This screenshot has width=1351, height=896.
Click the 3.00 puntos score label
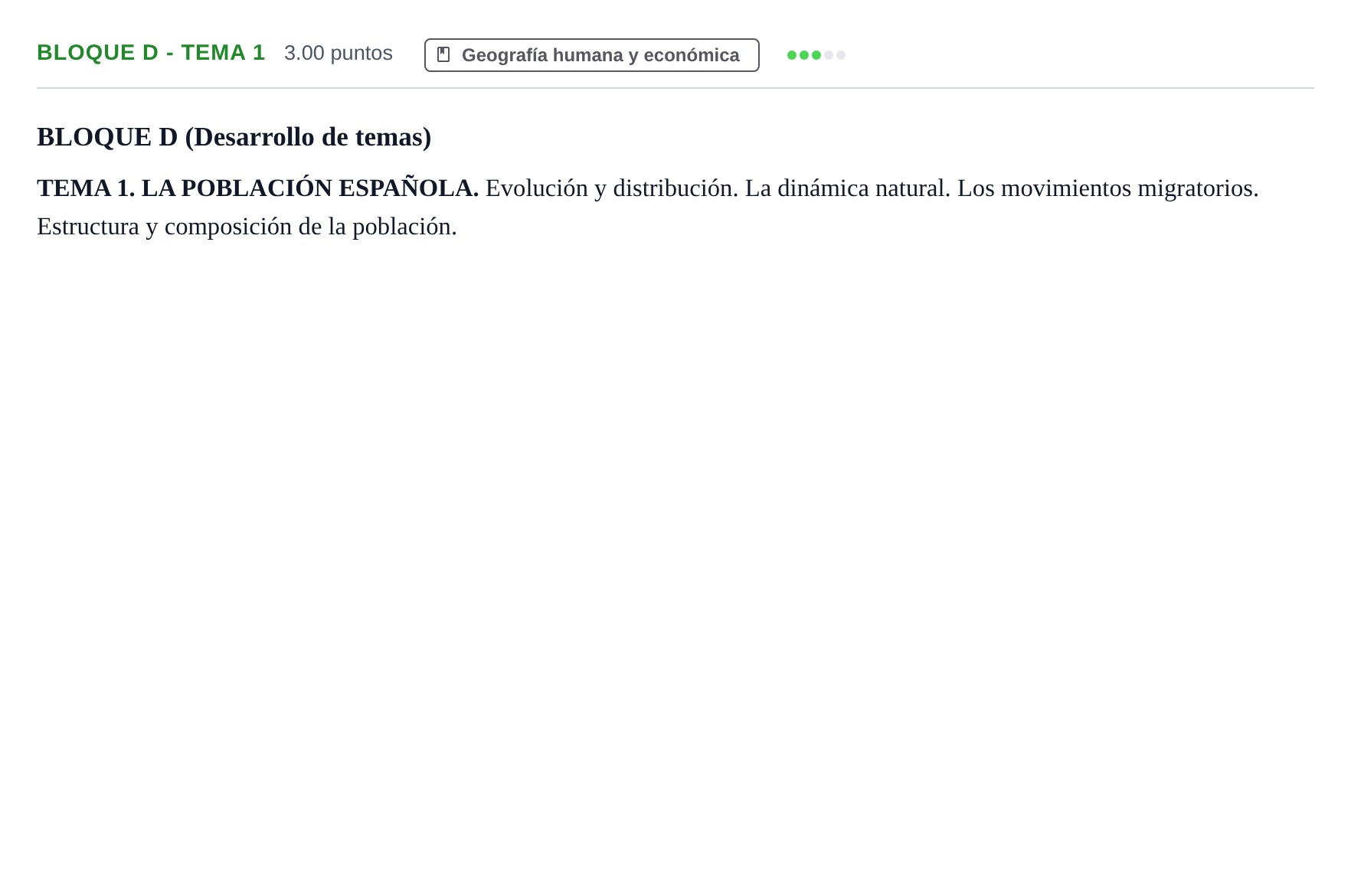(339, 53)
